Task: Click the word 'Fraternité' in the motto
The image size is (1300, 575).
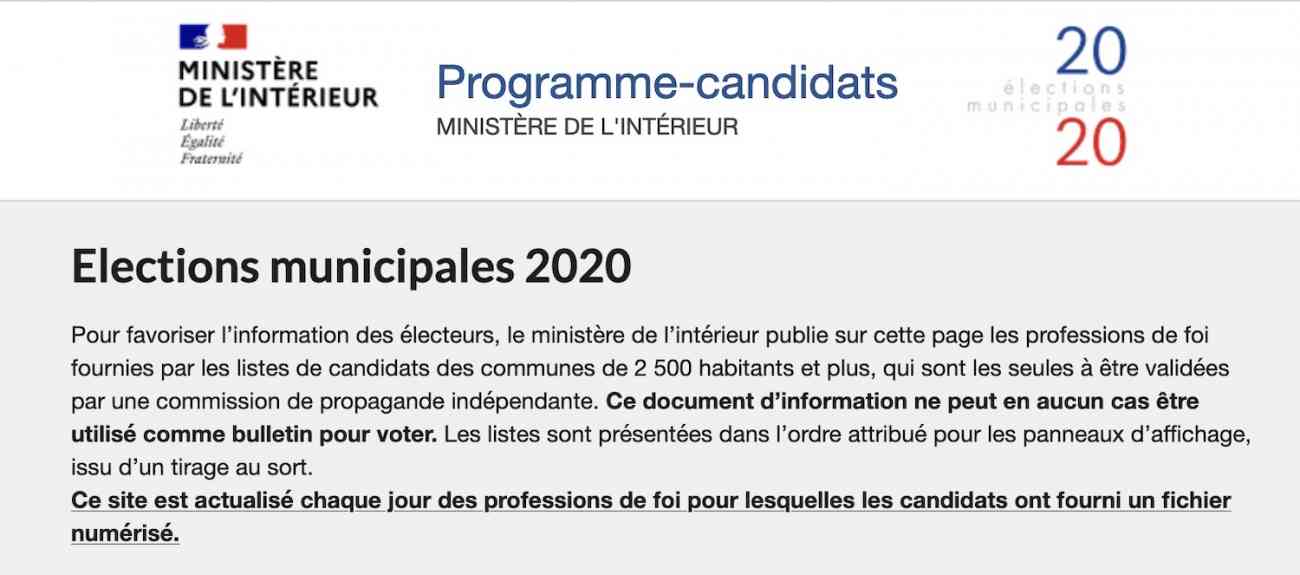Action: [211, 158]
